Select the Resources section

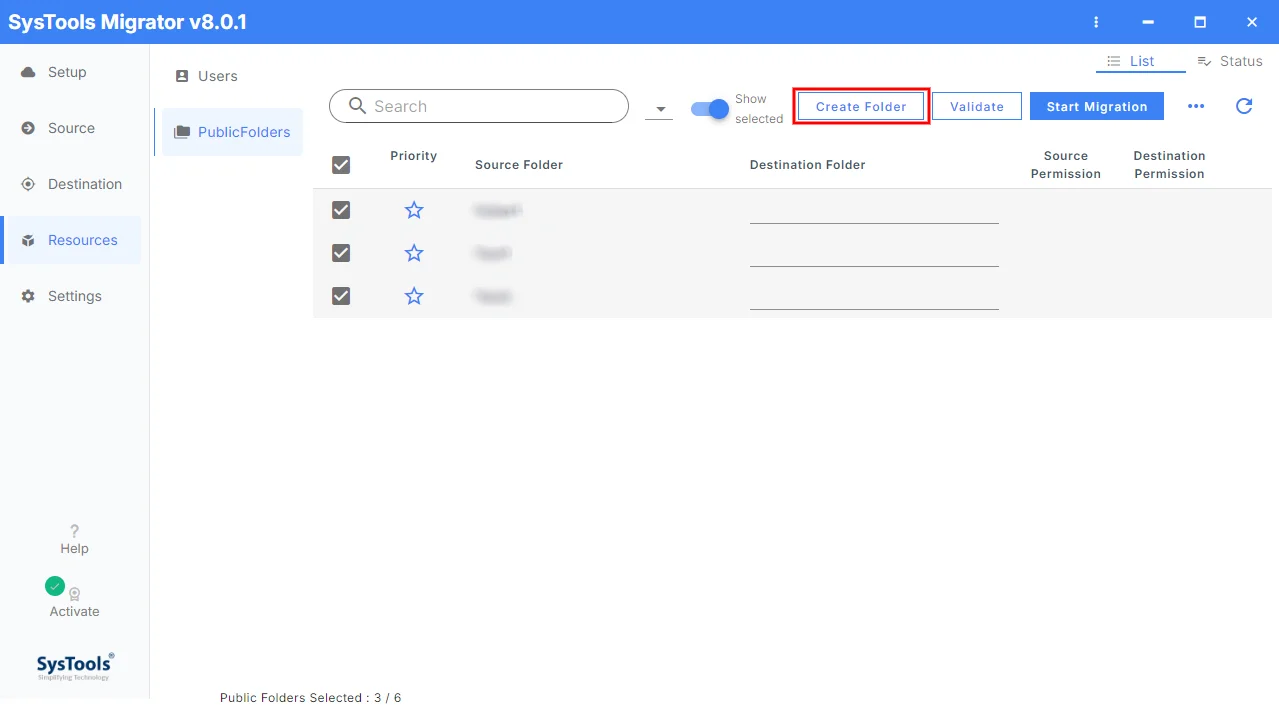(x=70, y=240)
